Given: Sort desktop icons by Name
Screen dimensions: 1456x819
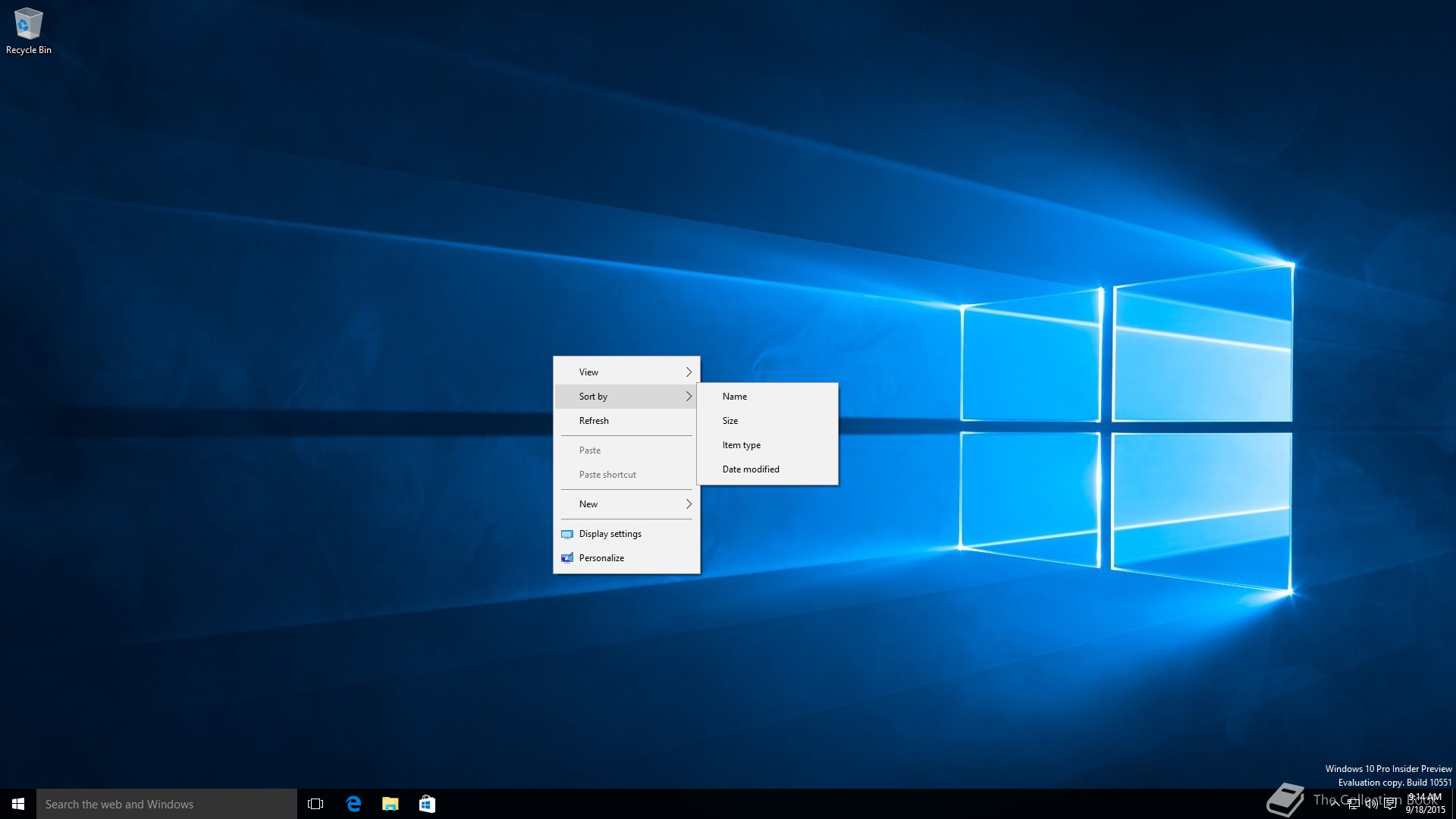Looking at the screenshot, I should point(767,397).
